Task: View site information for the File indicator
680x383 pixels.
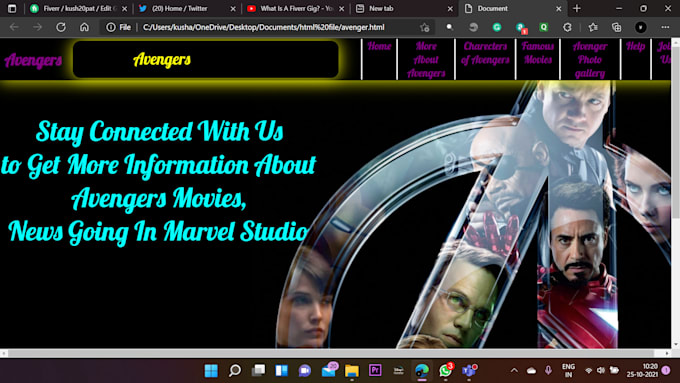Action: tap(118, 27)
